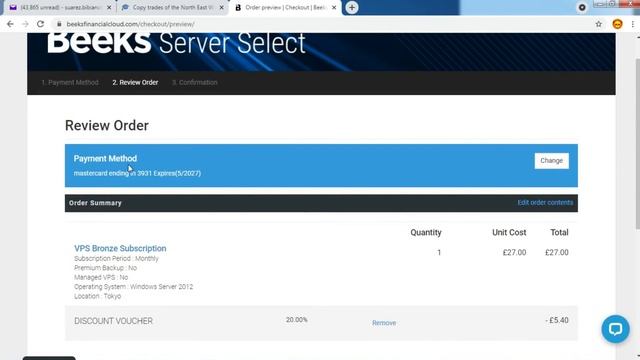Click the DISCOUNT VOUCHER label
Screen dimensions: 640x360
(113, 321)
